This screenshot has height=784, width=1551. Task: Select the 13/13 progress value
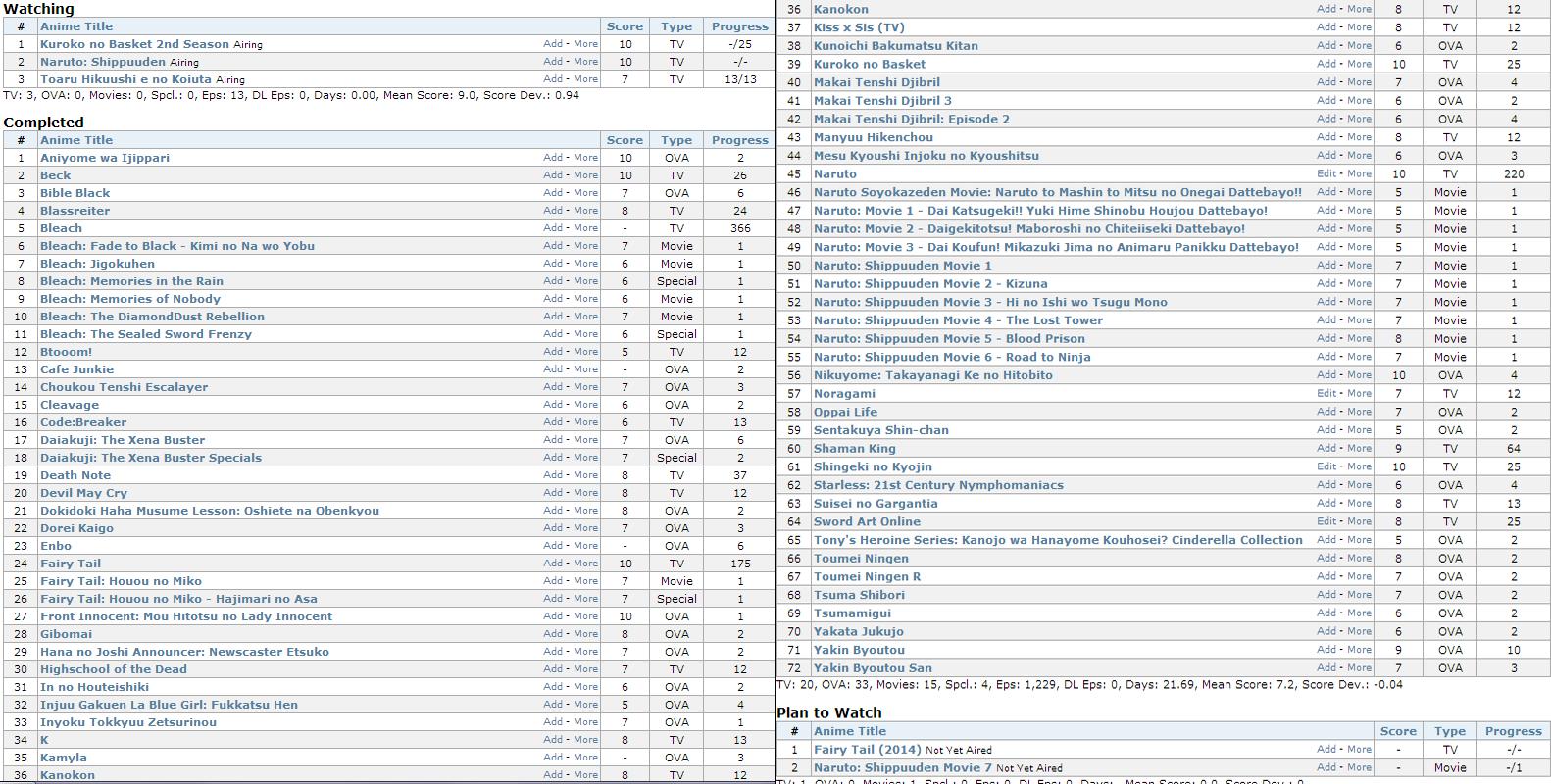tap(740, 79)
